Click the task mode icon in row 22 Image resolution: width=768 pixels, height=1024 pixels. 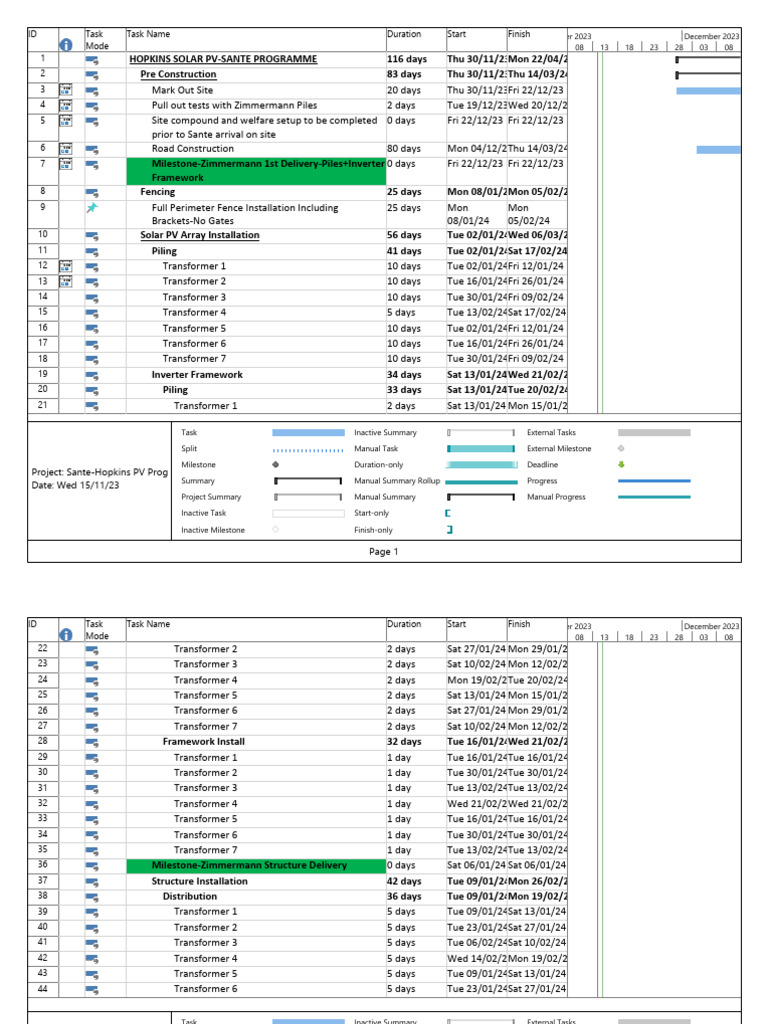pyautogui.click(x=91, y=650)
